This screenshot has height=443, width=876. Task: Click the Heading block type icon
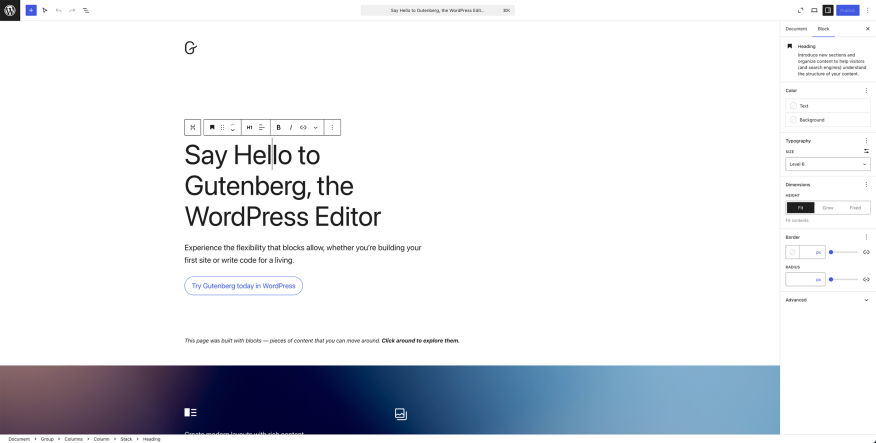coord(212,127)
